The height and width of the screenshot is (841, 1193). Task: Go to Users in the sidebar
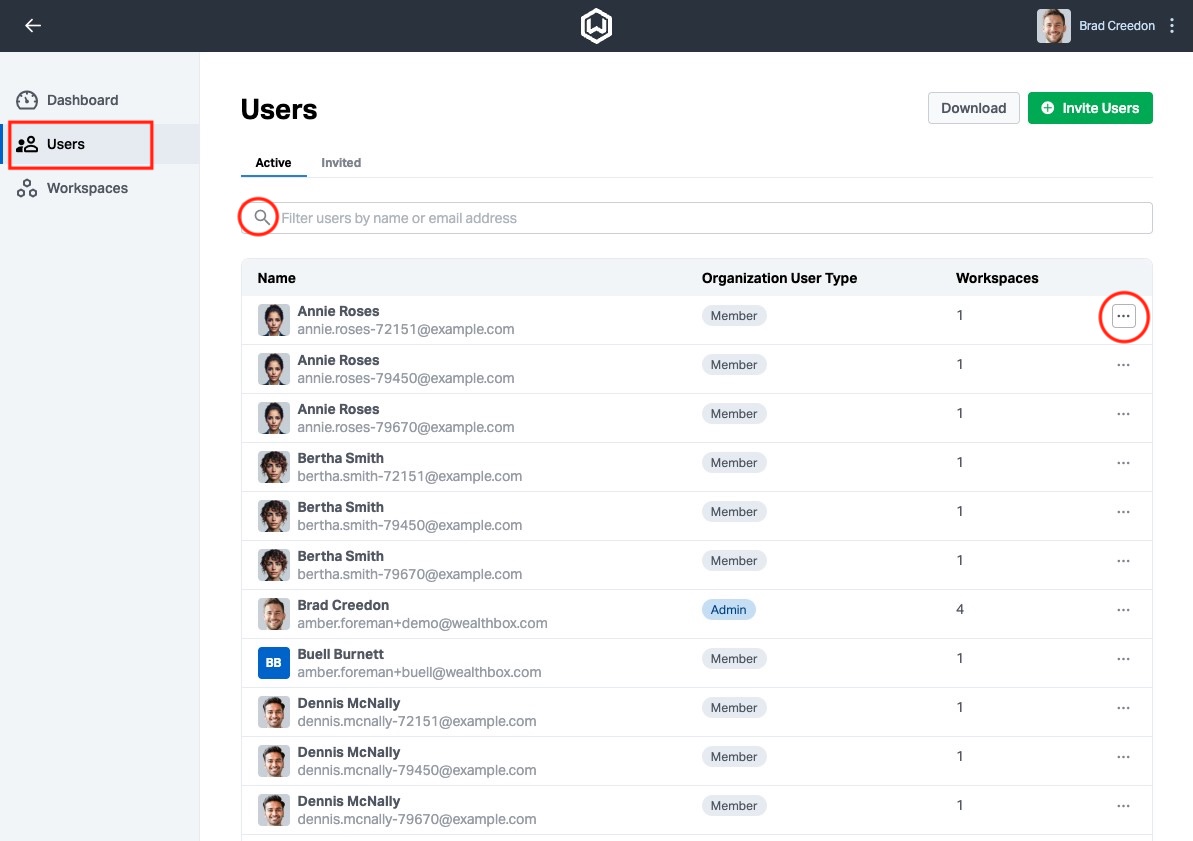tap(66, 144)
